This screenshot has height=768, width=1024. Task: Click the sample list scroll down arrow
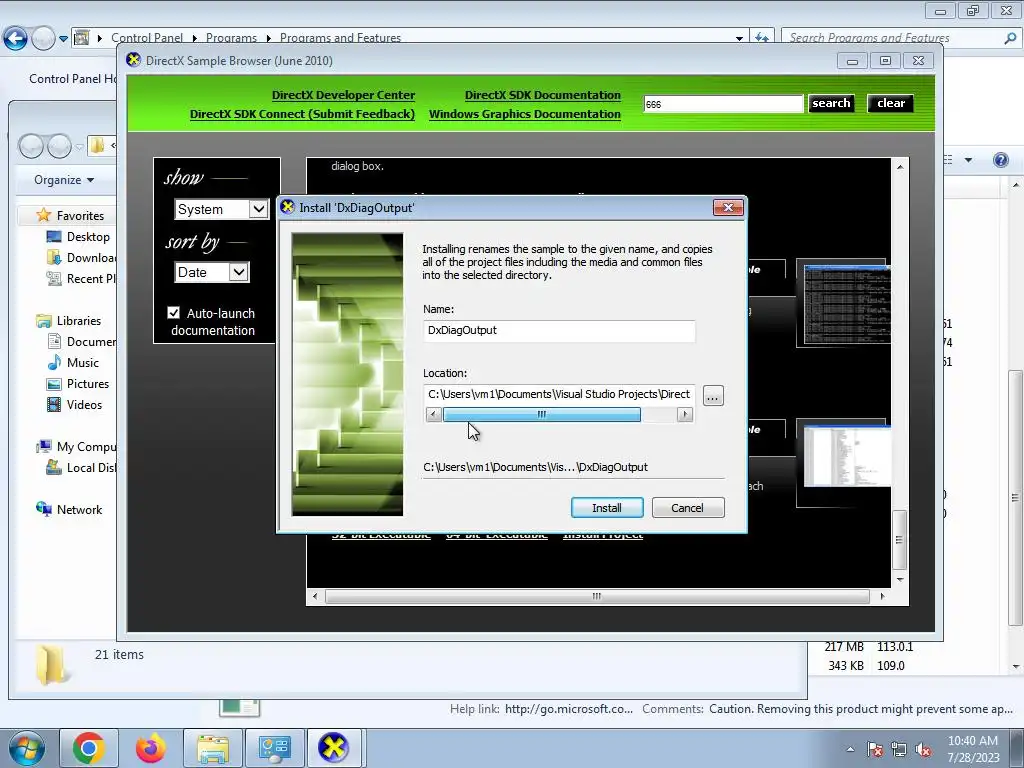pos(900,580)
